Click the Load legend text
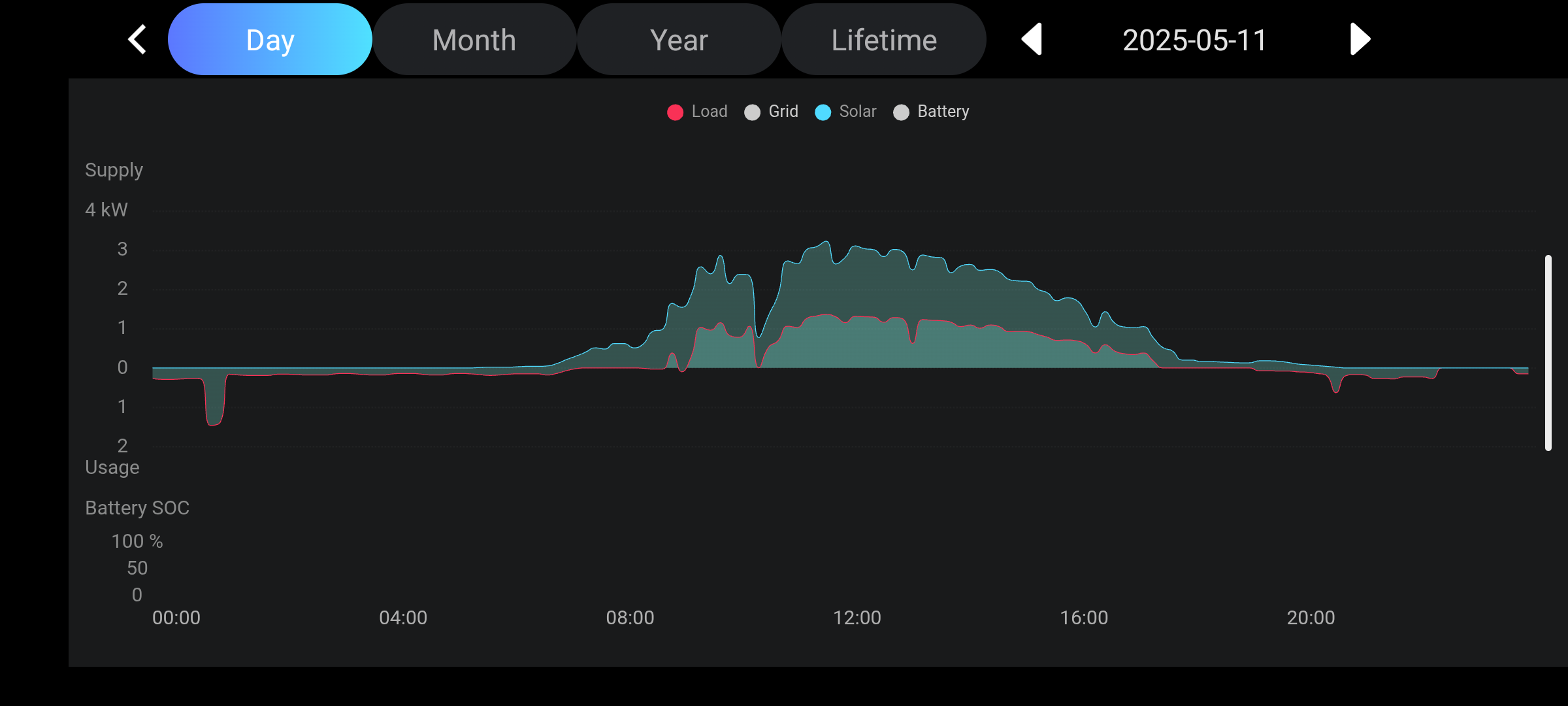The image size is (1568, 706). point(709,112)
